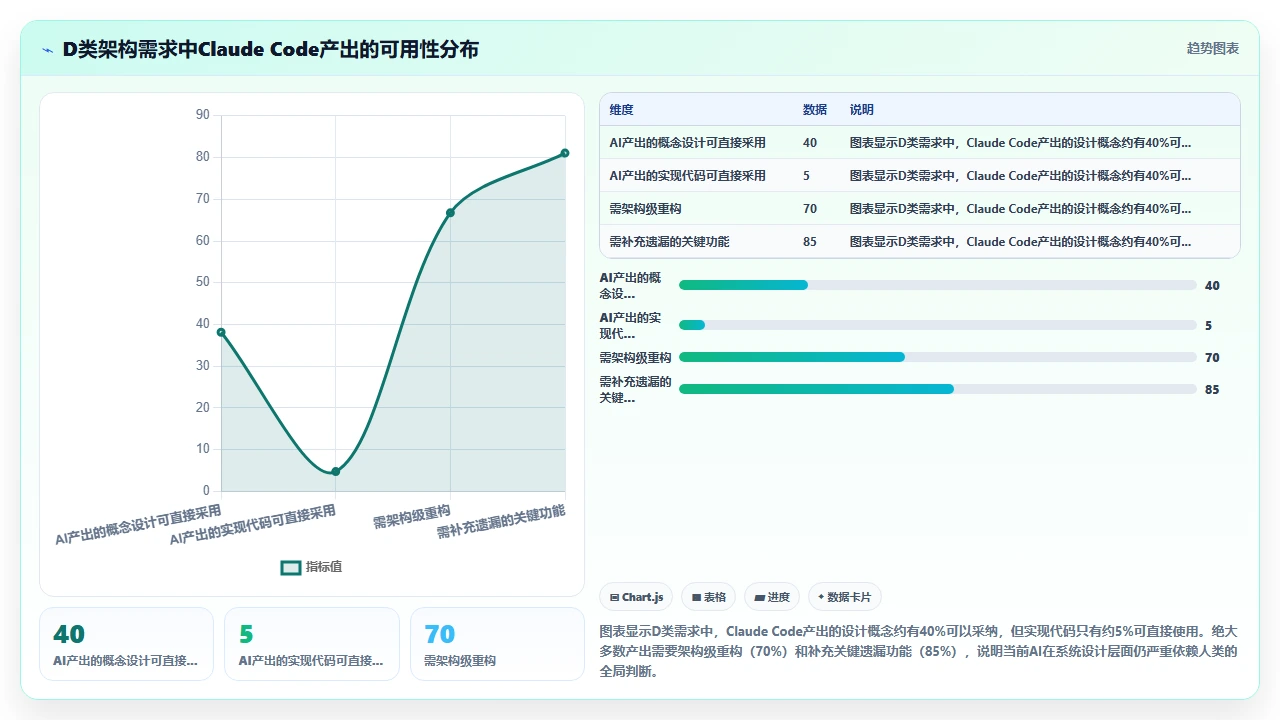Click chart data point at 需补充遗漏的关键功能

pyautogui.click(x=565, y=153)
